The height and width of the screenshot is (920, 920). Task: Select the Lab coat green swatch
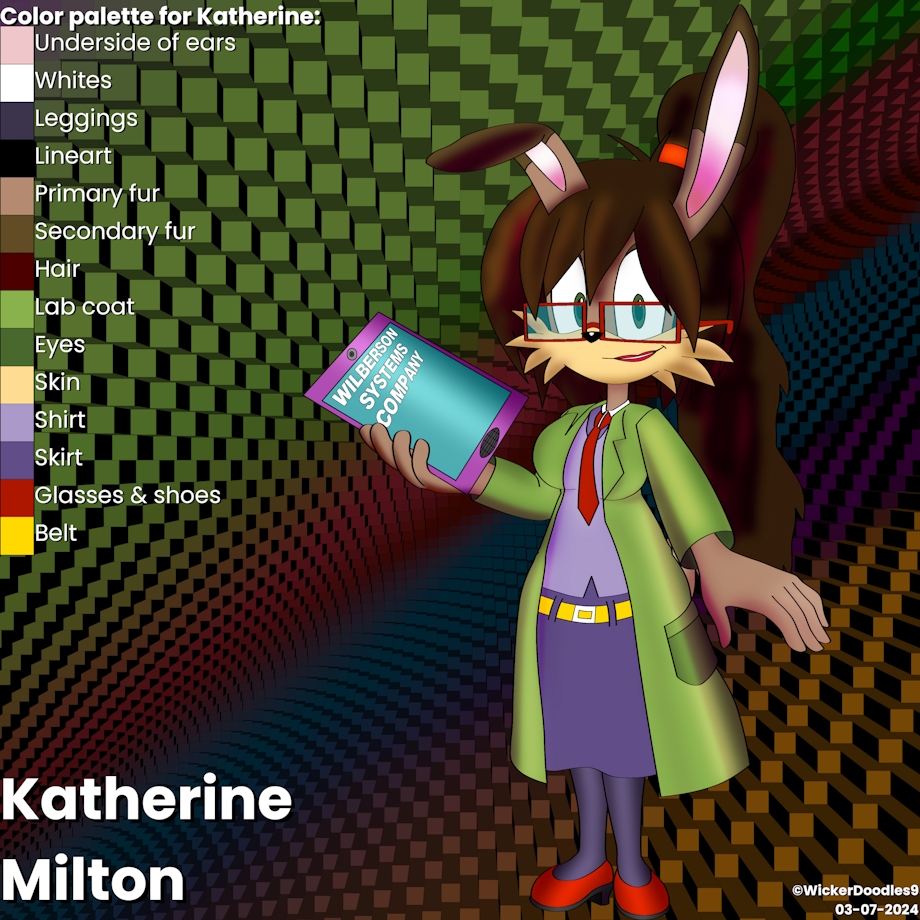point(17,308)
